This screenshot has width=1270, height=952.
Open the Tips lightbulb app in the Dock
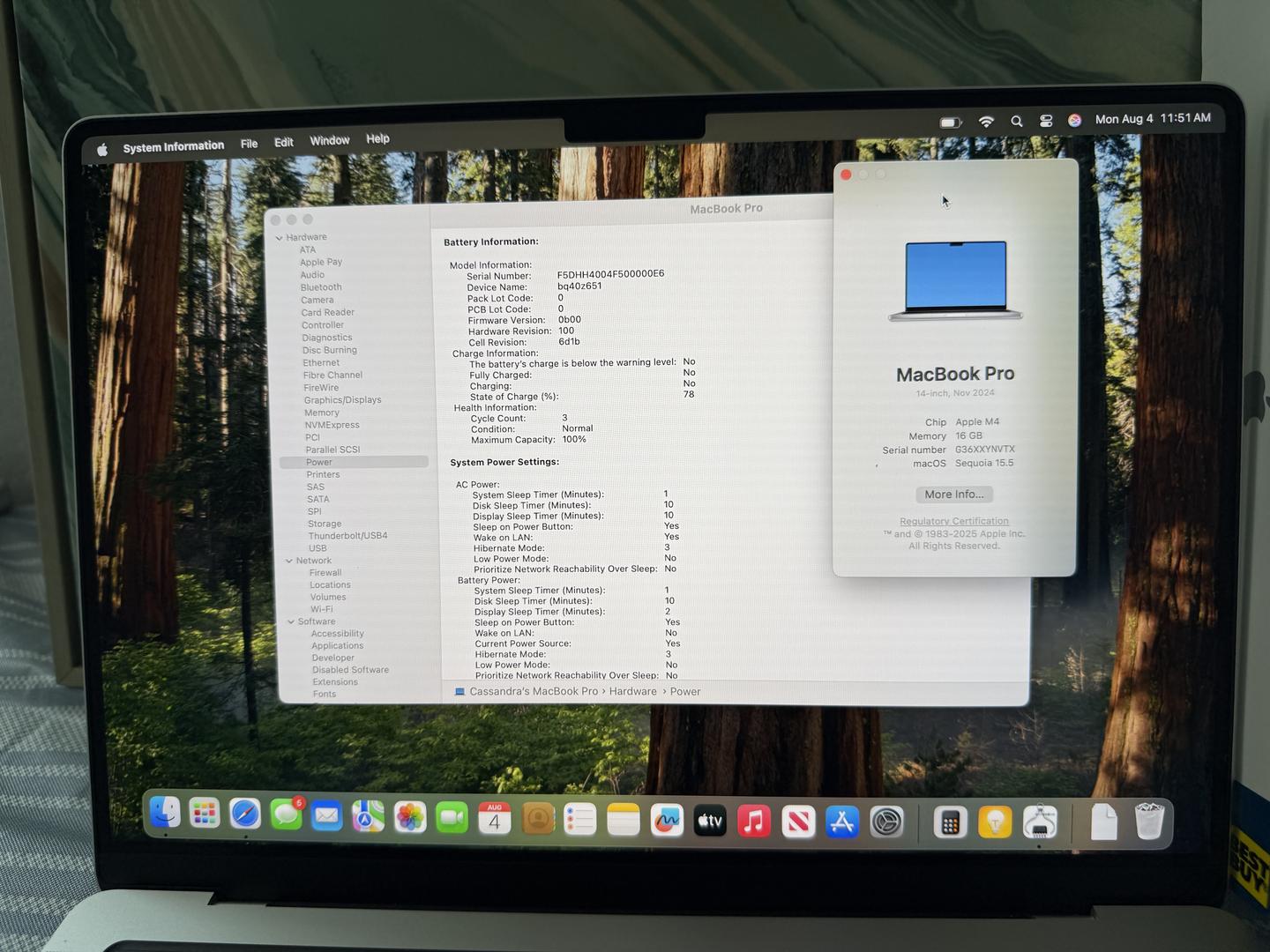coord(995,823)
